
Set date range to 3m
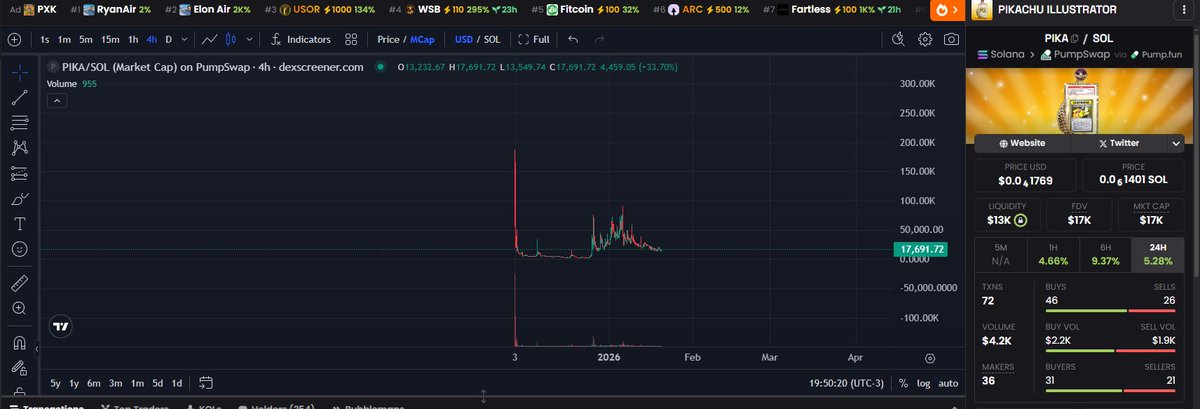click(115, 383)
